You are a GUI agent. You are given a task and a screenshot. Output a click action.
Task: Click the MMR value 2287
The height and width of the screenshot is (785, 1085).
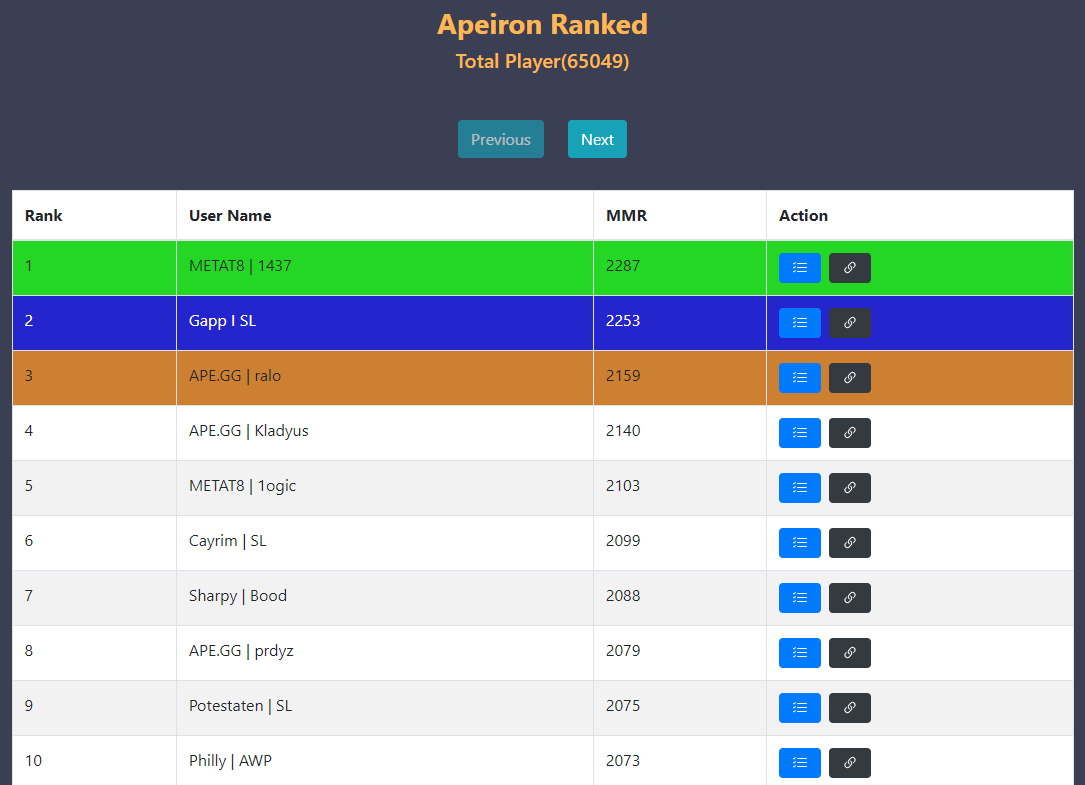coord(623,266)
